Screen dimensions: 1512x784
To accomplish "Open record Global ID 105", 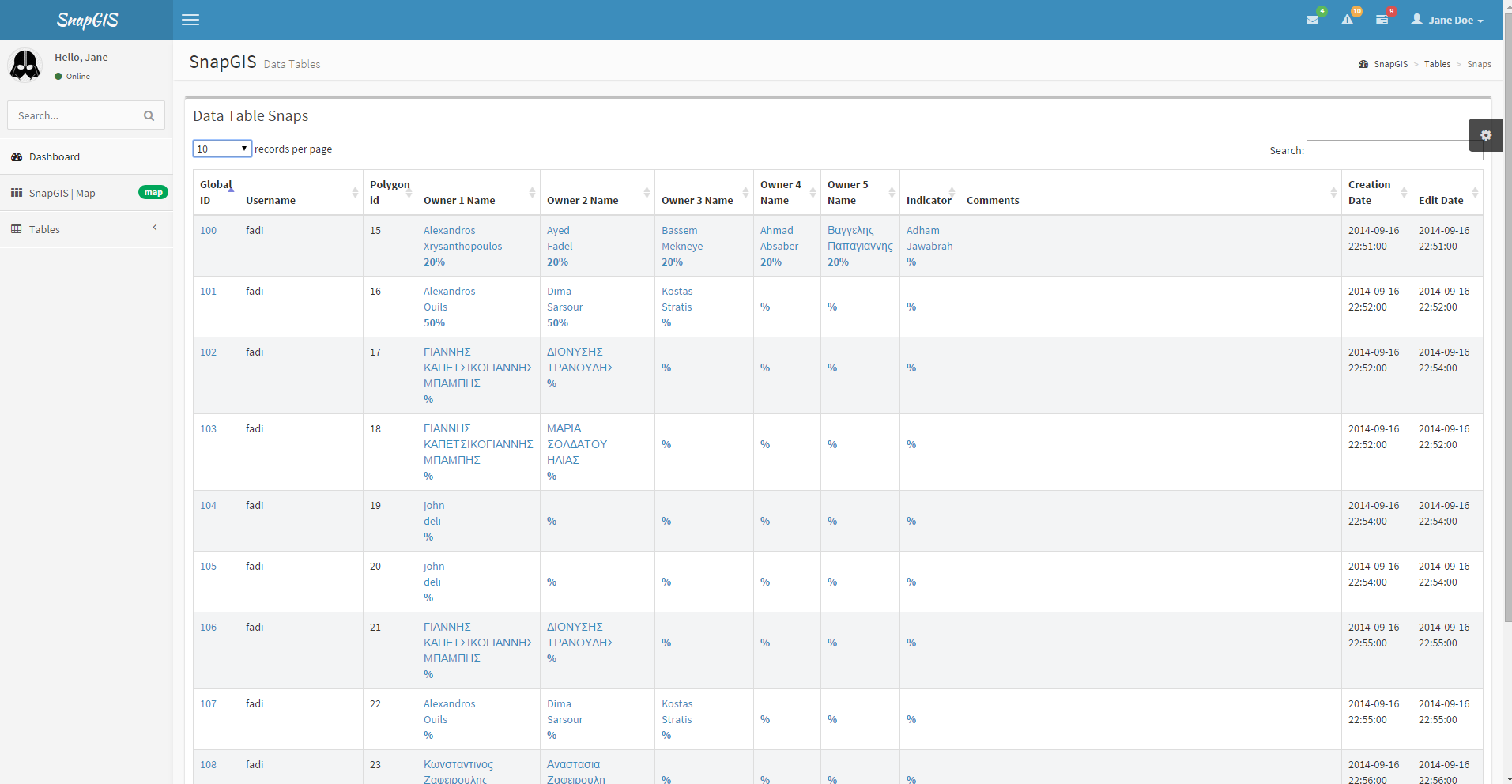I will coord(208,566).
